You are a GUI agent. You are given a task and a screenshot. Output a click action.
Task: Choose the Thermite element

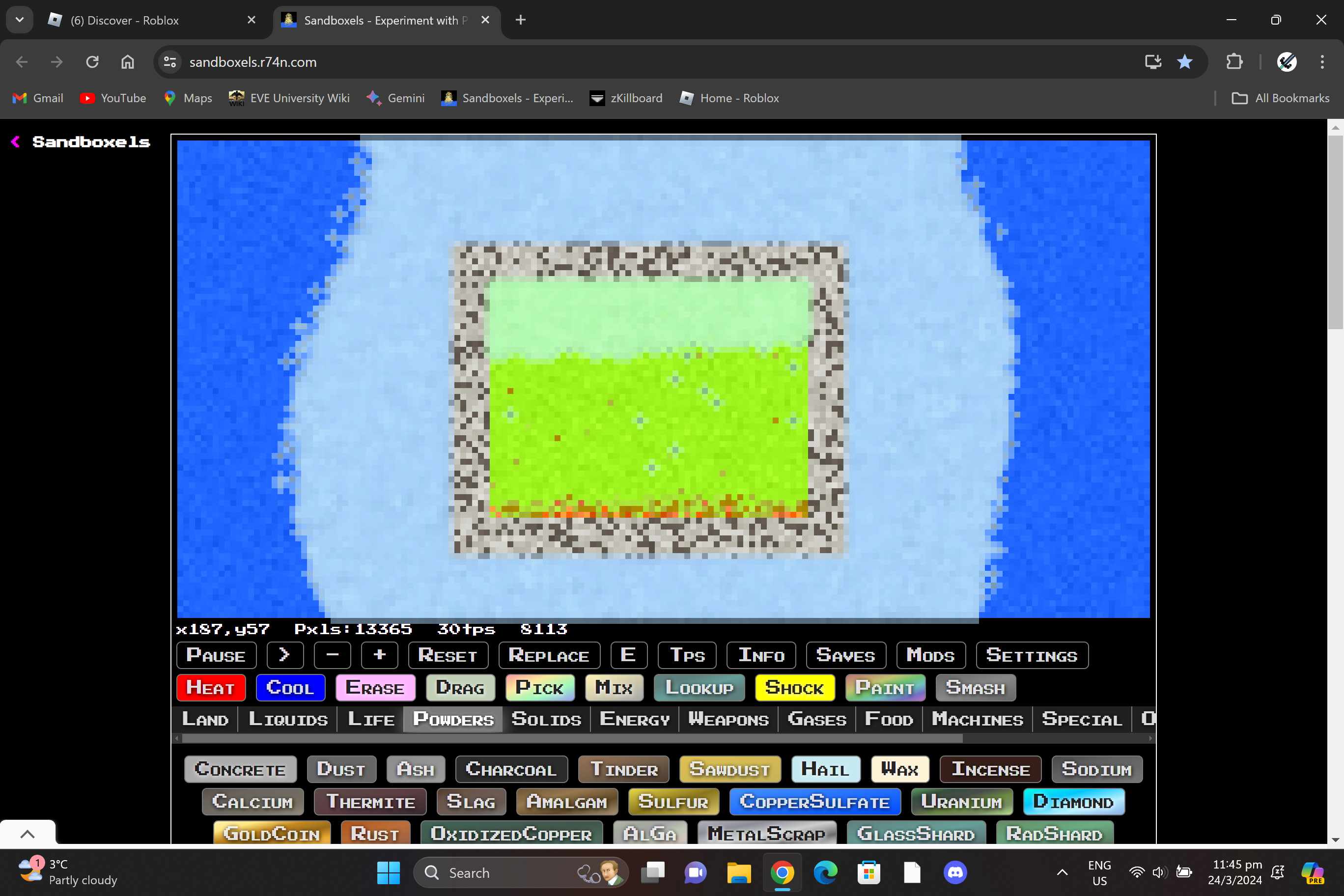(x=370, y=802)
